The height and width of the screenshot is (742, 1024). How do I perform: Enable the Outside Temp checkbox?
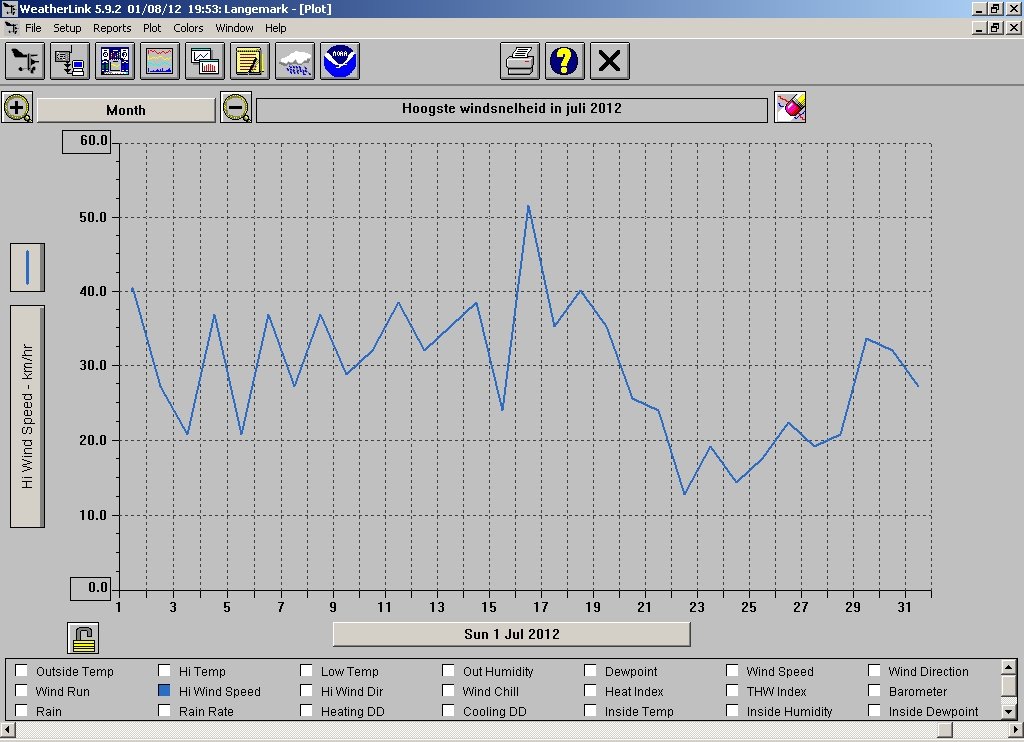point(22,671)
